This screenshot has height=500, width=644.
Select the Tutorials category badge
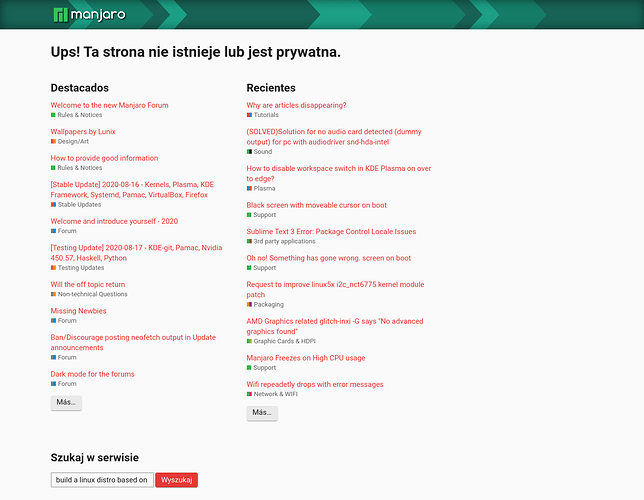coord(262,115)
